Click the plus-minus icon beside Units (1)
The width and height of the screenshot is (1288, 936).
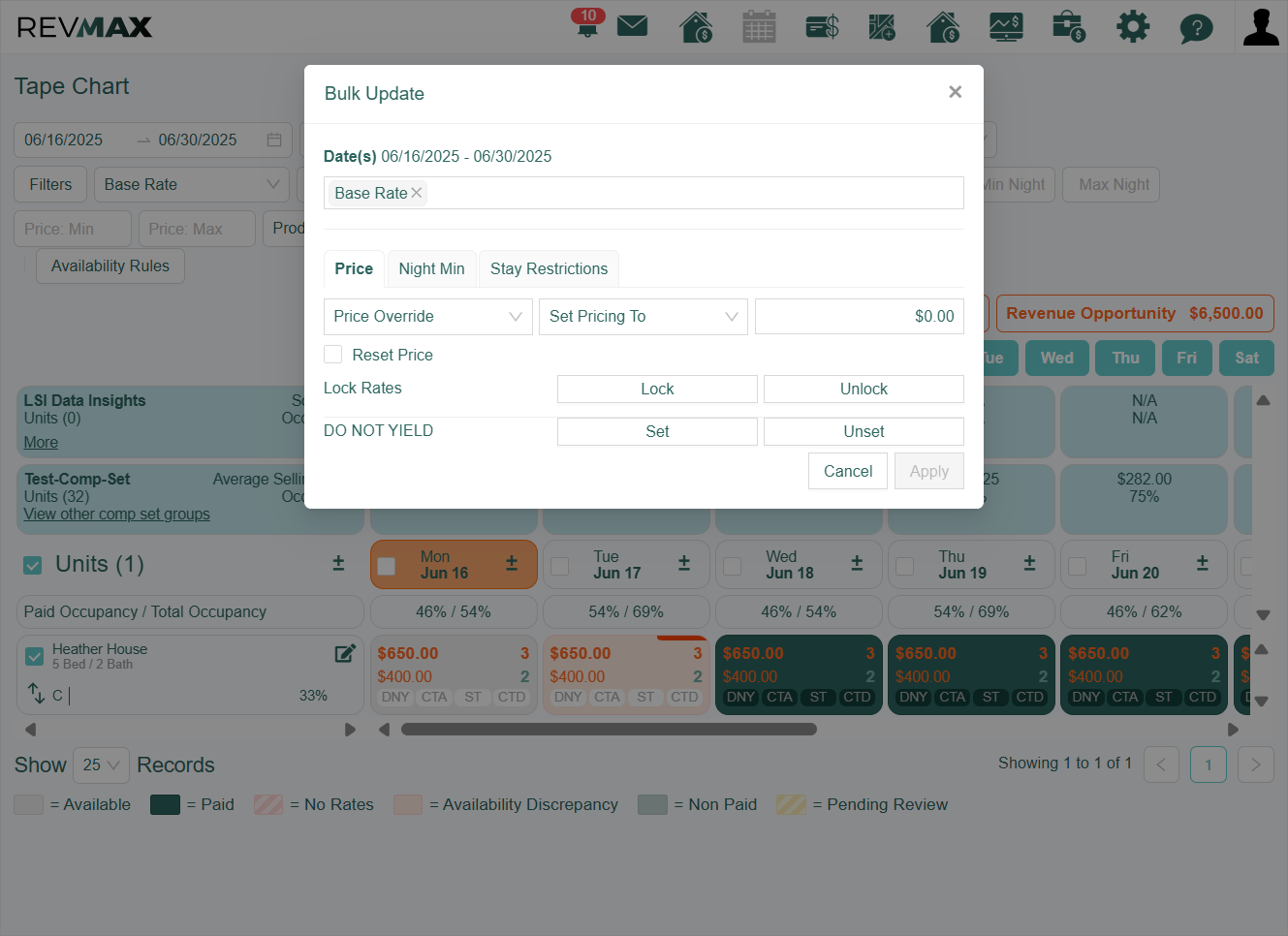(x=338, y=563)
